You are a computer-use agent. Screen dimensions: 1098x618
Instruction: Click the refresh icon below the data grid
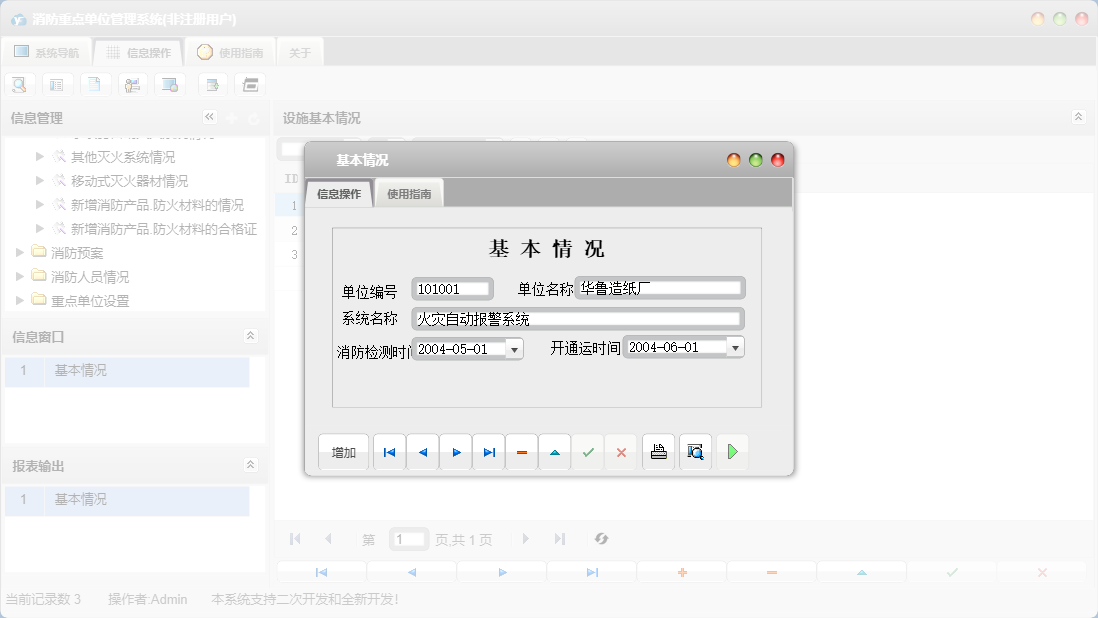pos(601,538)
